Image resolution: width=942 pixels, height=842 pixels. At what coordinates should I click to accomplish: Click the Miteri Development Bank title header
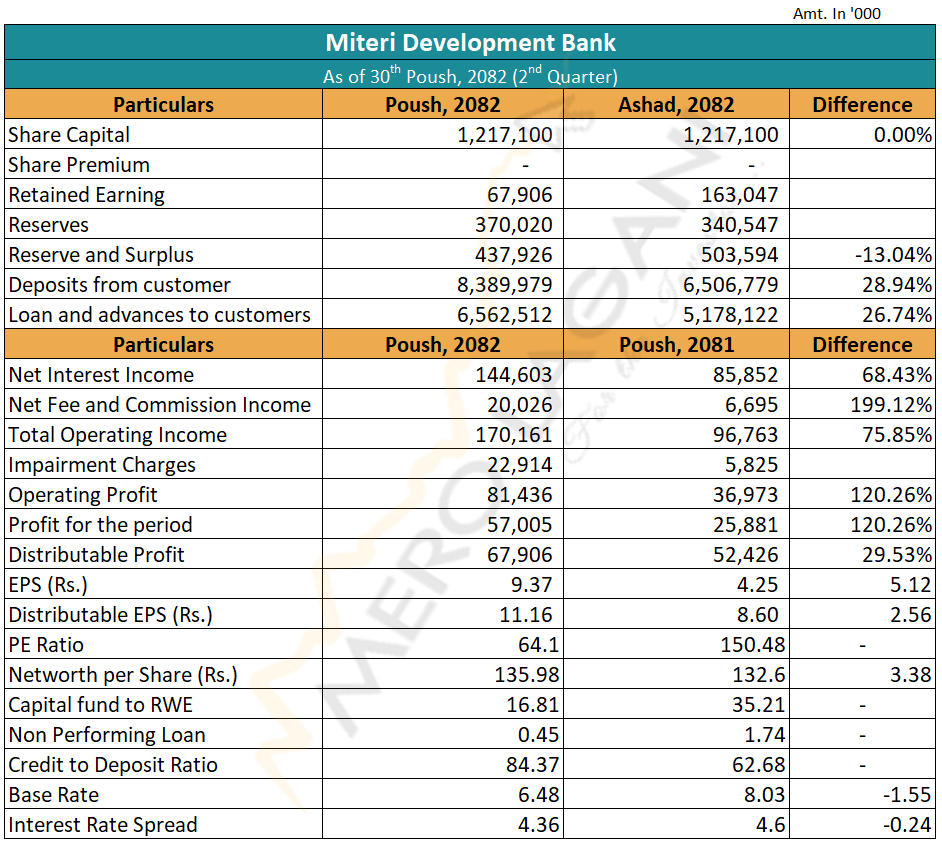(470, 43)
